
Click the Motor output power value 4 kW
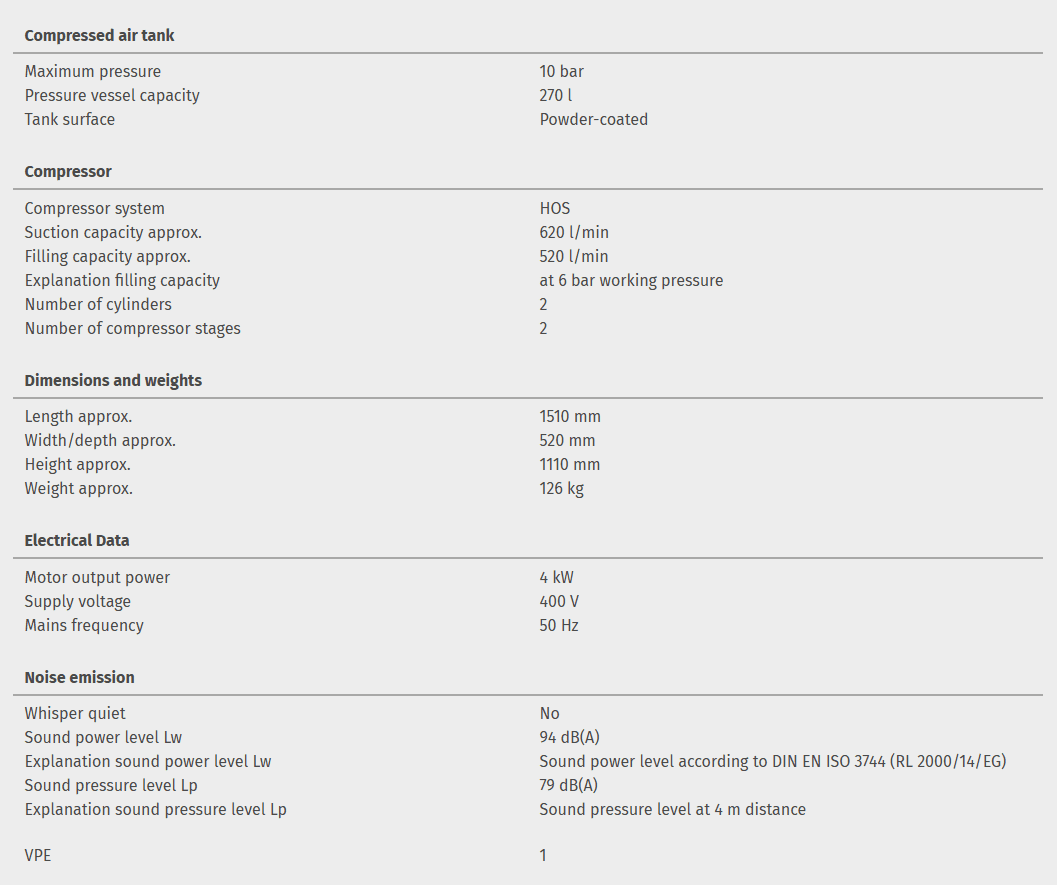(556, 577)
